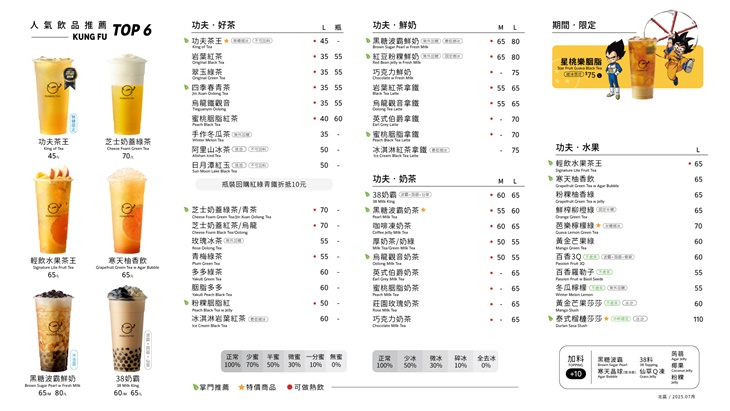Select the 寒天柚香飲 cup photo
Viewport: 730px width, 411px height.
(127, 212)
